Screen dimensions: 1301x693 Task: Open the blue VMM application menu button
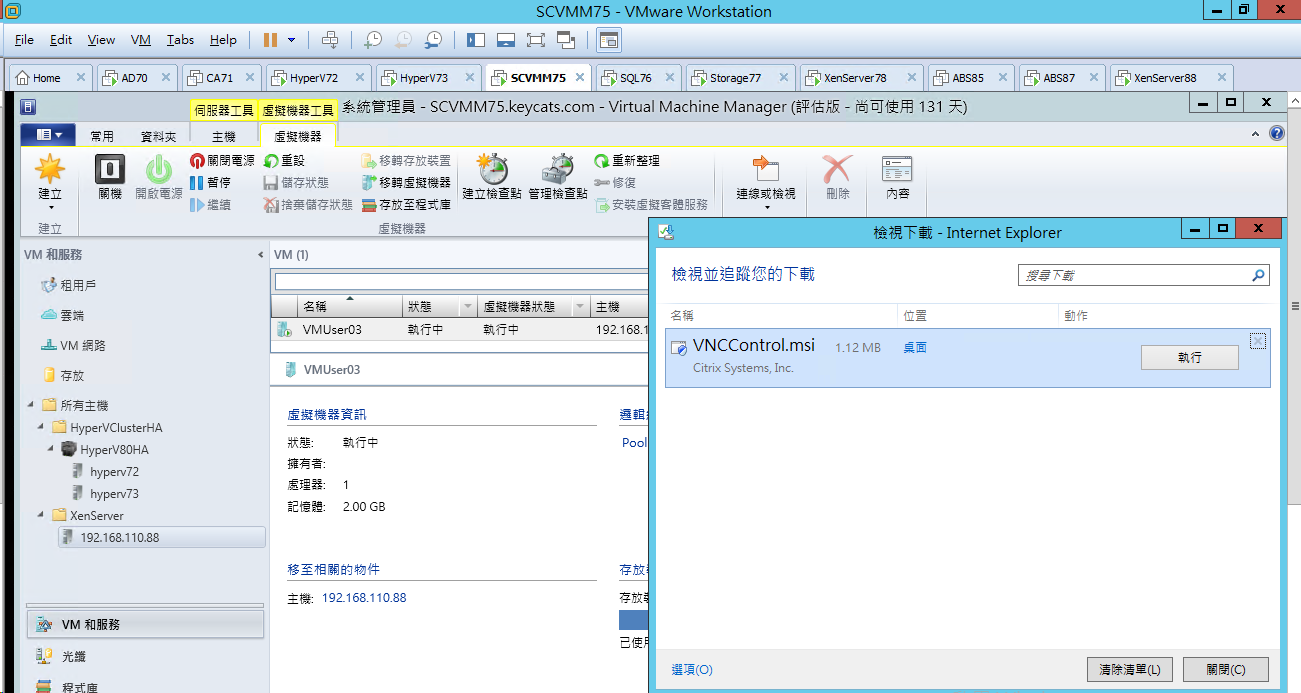pyautogui.click(x=47, y=135)
